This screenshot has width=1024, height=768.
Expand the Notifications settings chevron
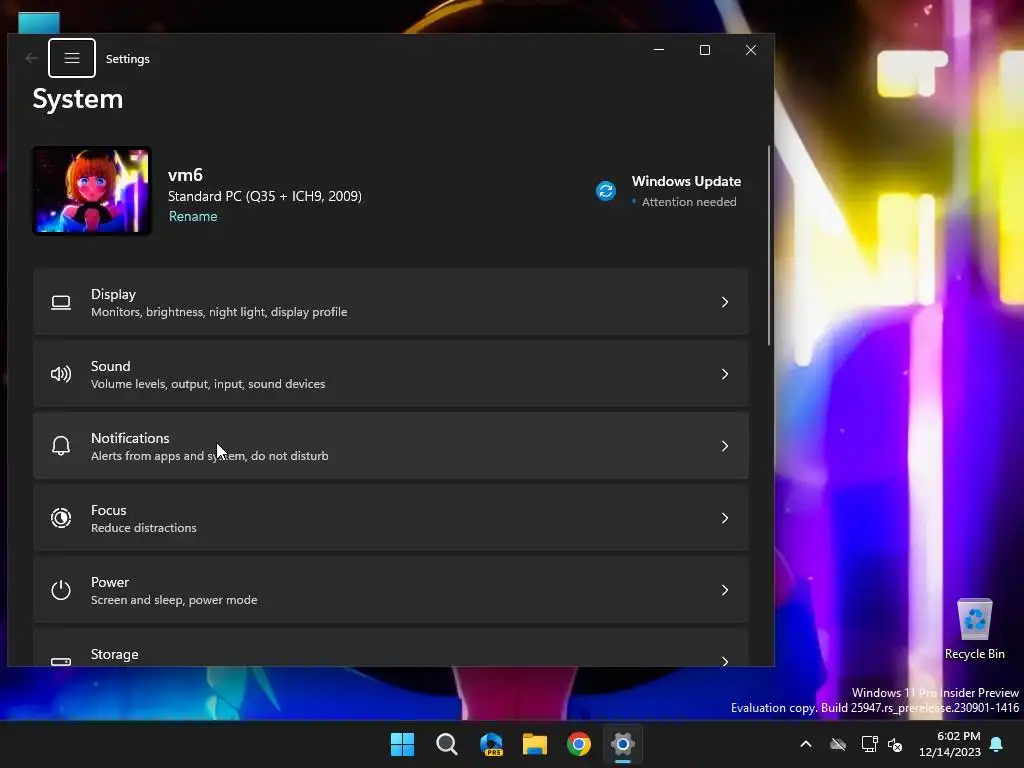click(724, 446)
